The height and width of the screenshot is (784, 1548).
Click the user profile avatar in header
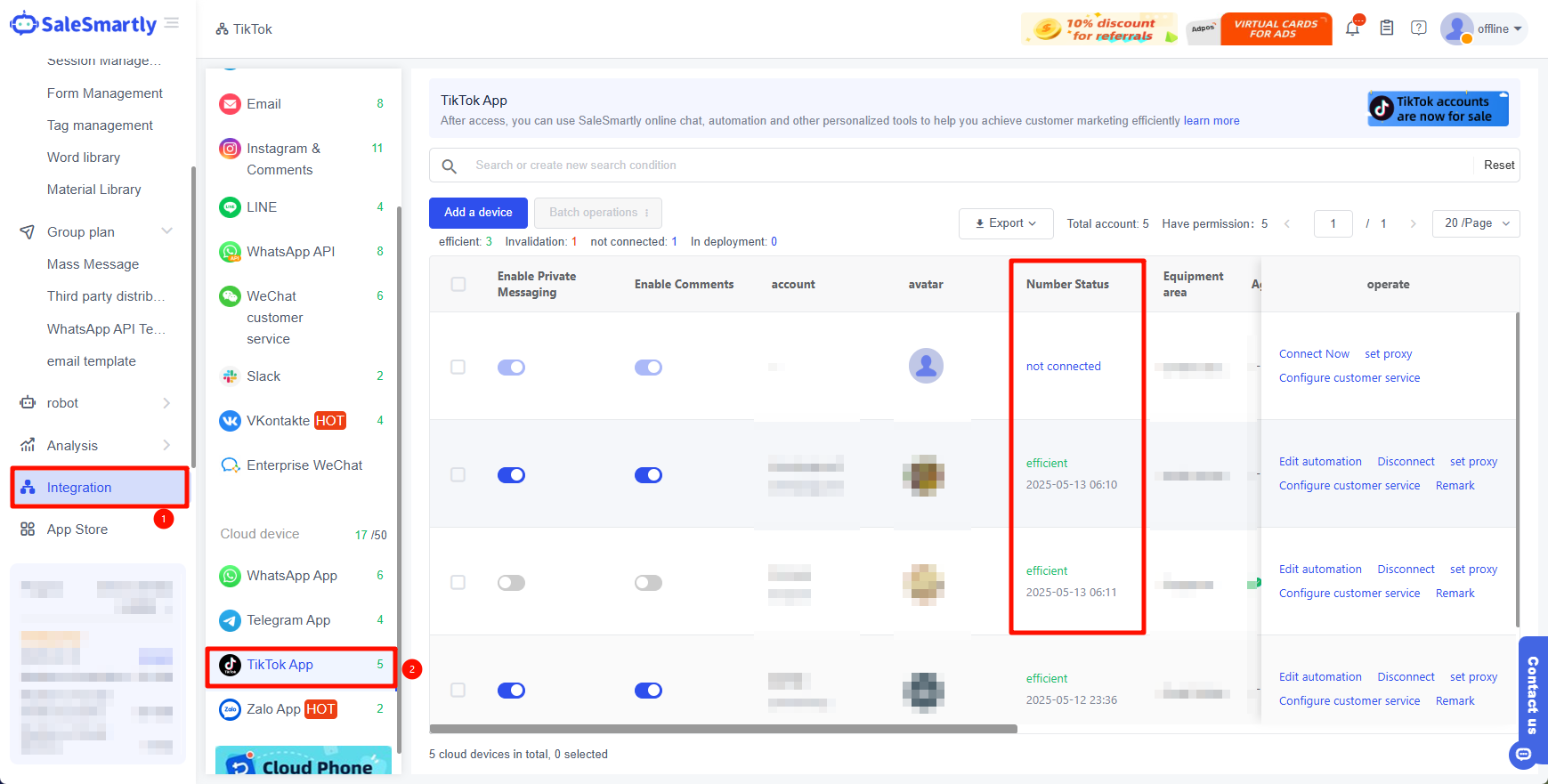[1456, 28]
